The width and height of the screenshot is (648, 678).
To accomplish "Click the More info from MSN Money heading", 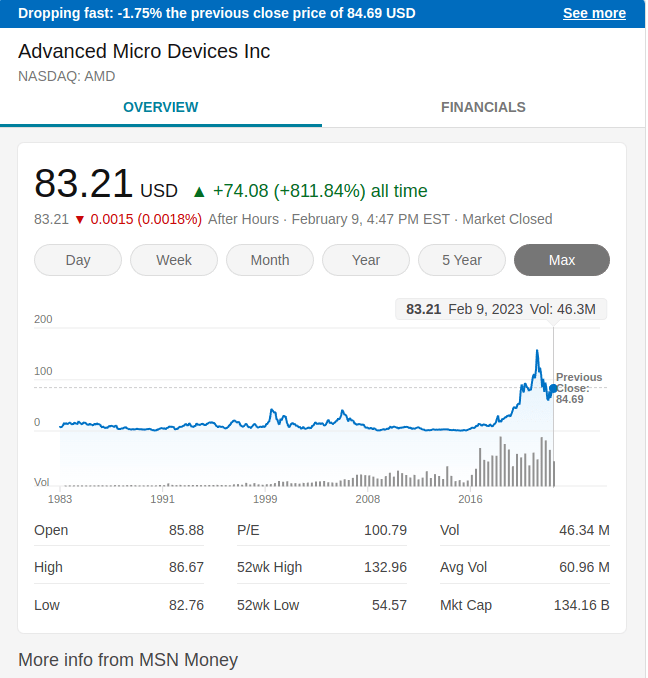I will pyautogui.click(x=128, y=659).
